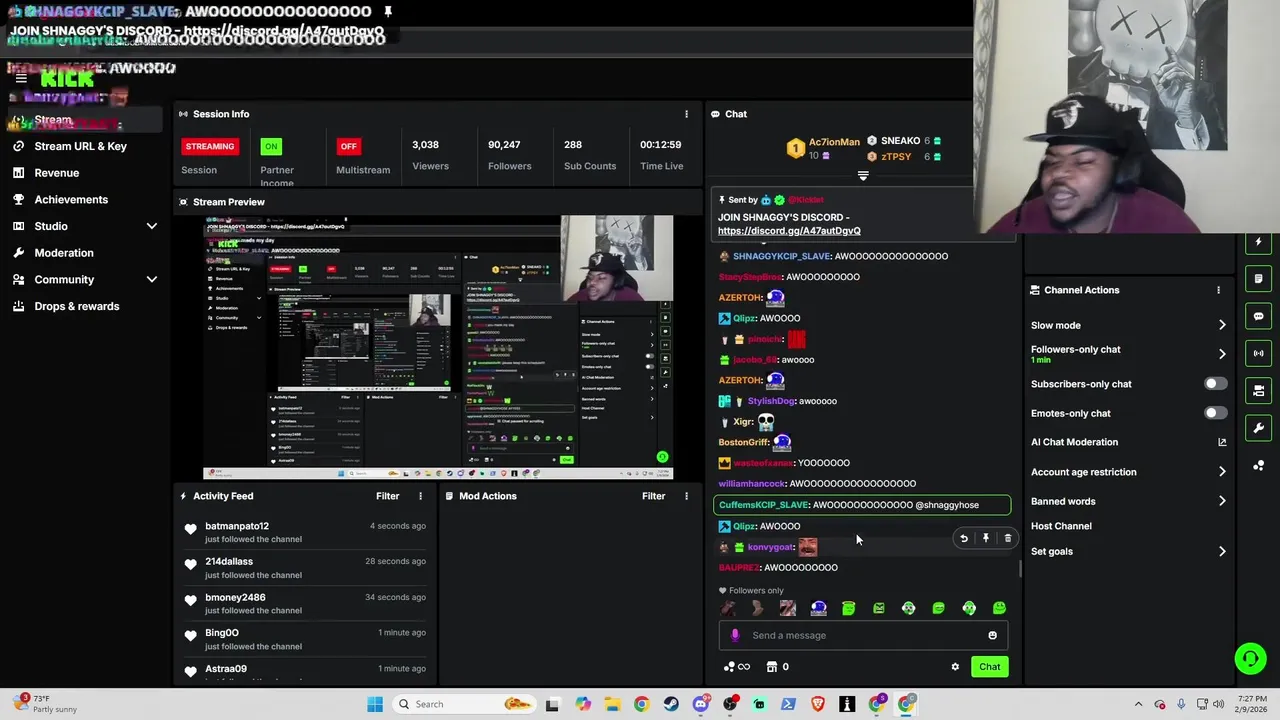This screenshot has height=720, width=1280.
Task: Pin konvygoat's chat message
Action: point(986,538)
